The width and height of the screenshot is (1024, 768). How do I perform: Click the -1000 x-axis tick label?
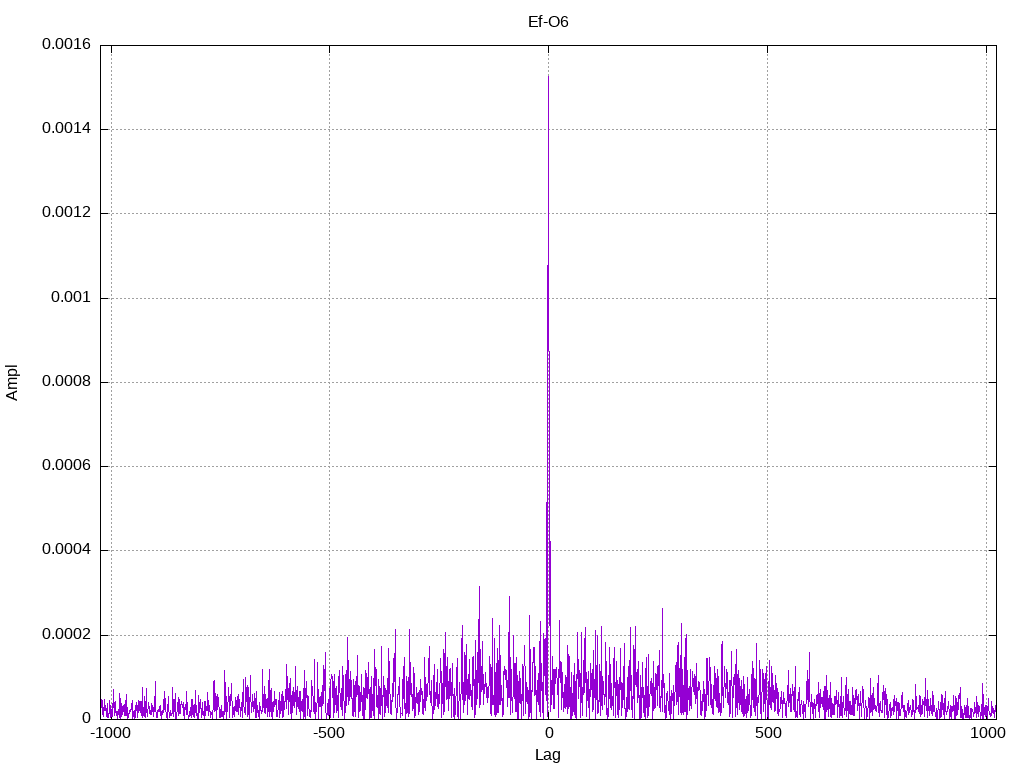[x=111, y=734]
